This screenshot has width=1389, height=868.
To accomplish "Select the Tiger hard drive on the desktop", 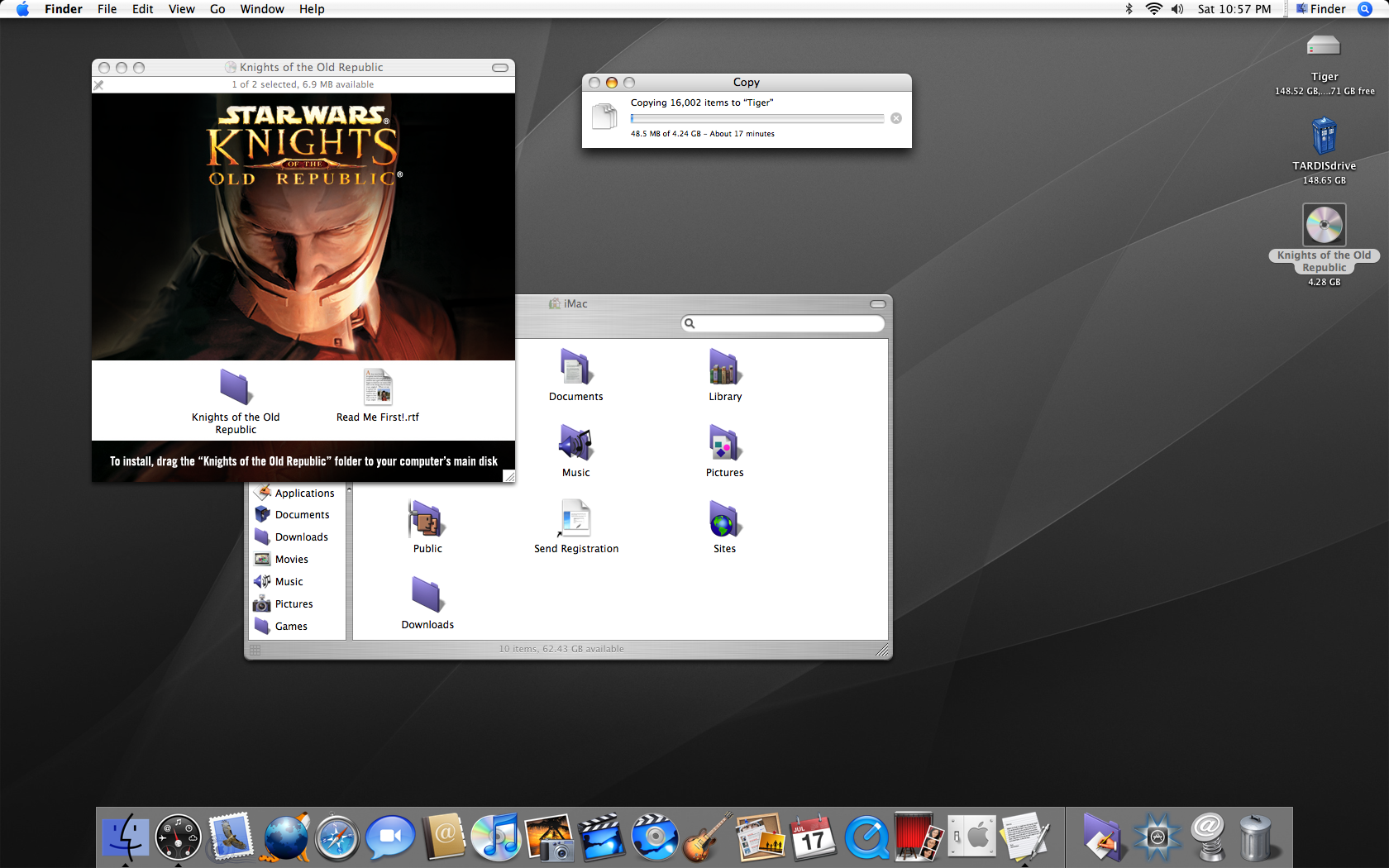I will click(x=1324, y=46).
